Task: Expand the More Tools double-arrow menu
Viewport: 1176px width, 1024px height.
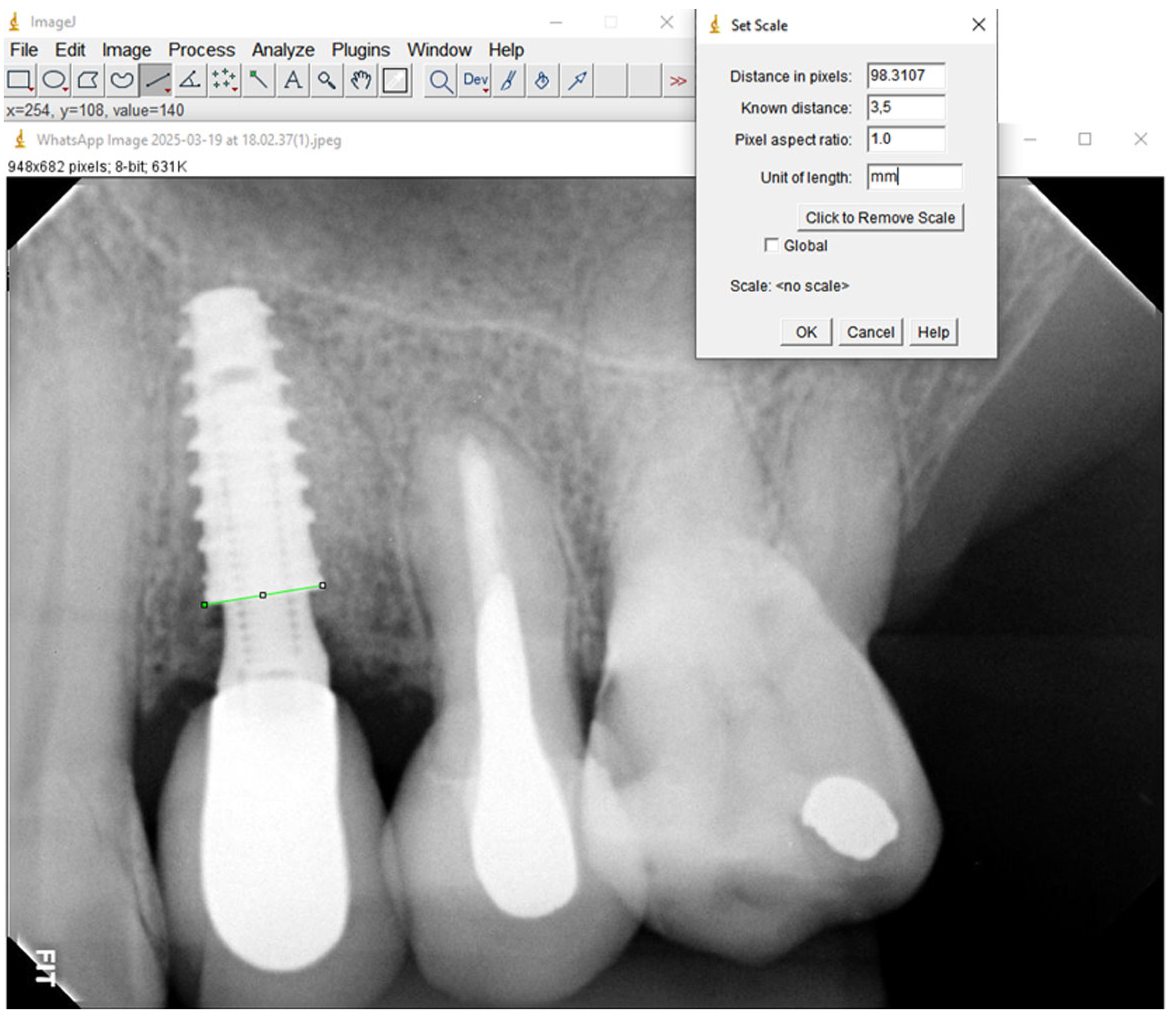Action: coord(679,81)
